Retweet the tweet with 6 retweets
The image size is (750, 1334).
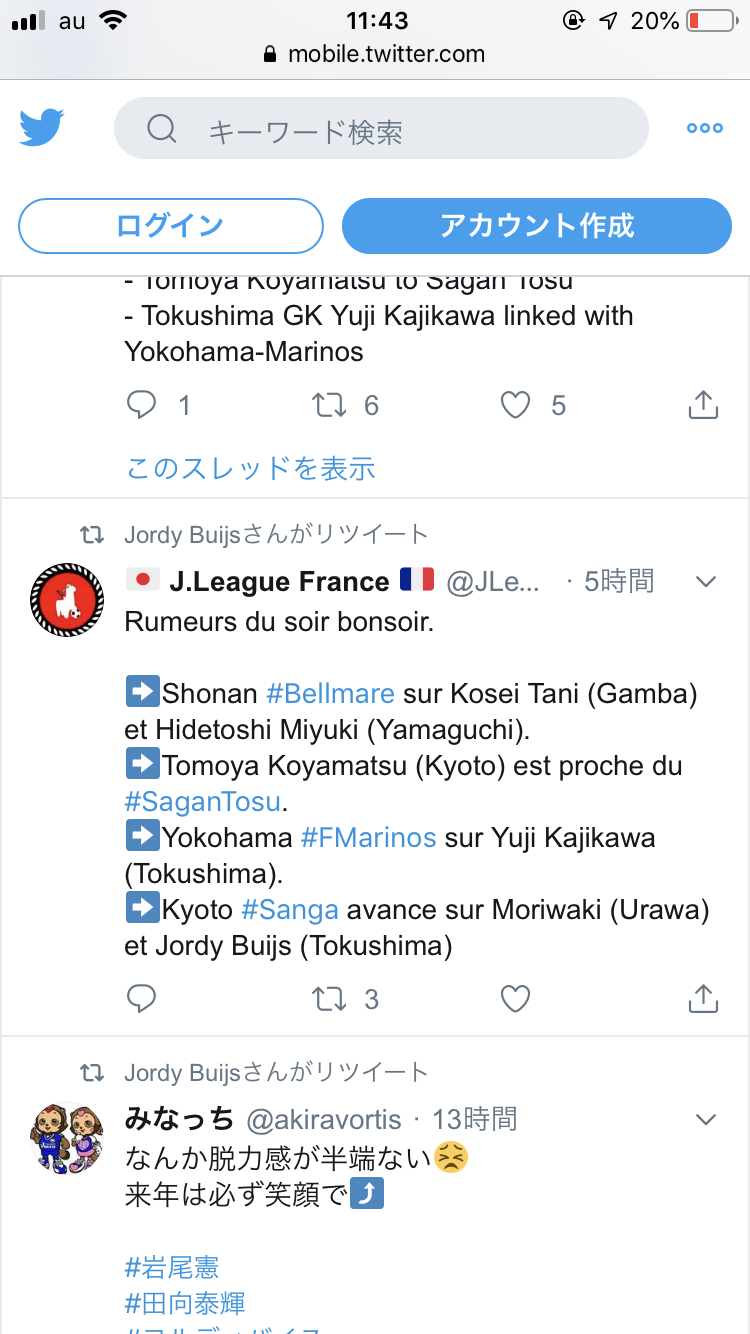pos(331,404)
